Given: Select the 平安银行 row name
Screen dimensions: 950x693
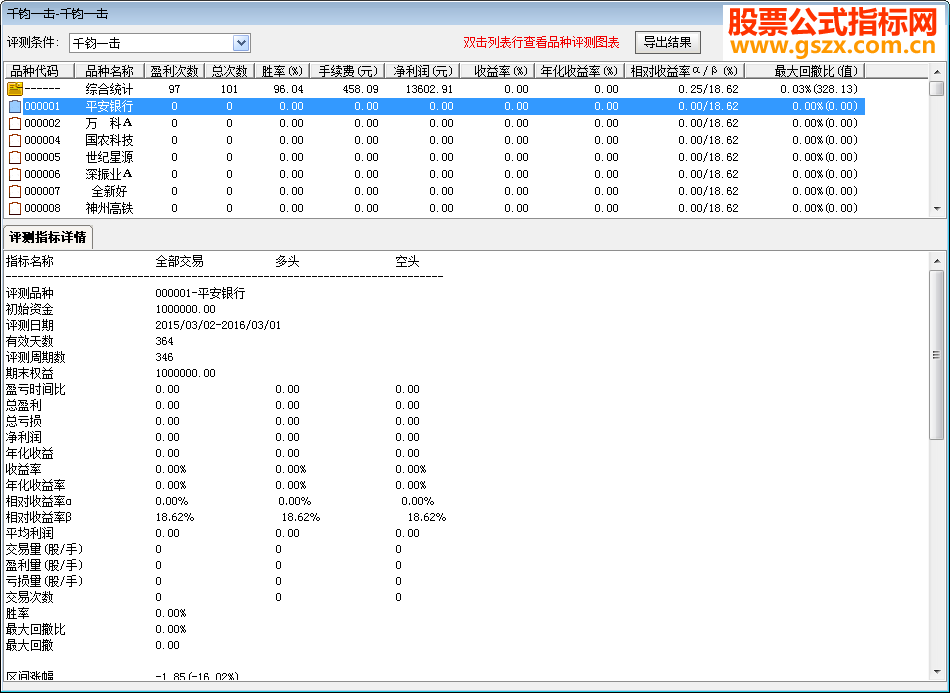Looking at the screenshot, I should tap(109, 106).
